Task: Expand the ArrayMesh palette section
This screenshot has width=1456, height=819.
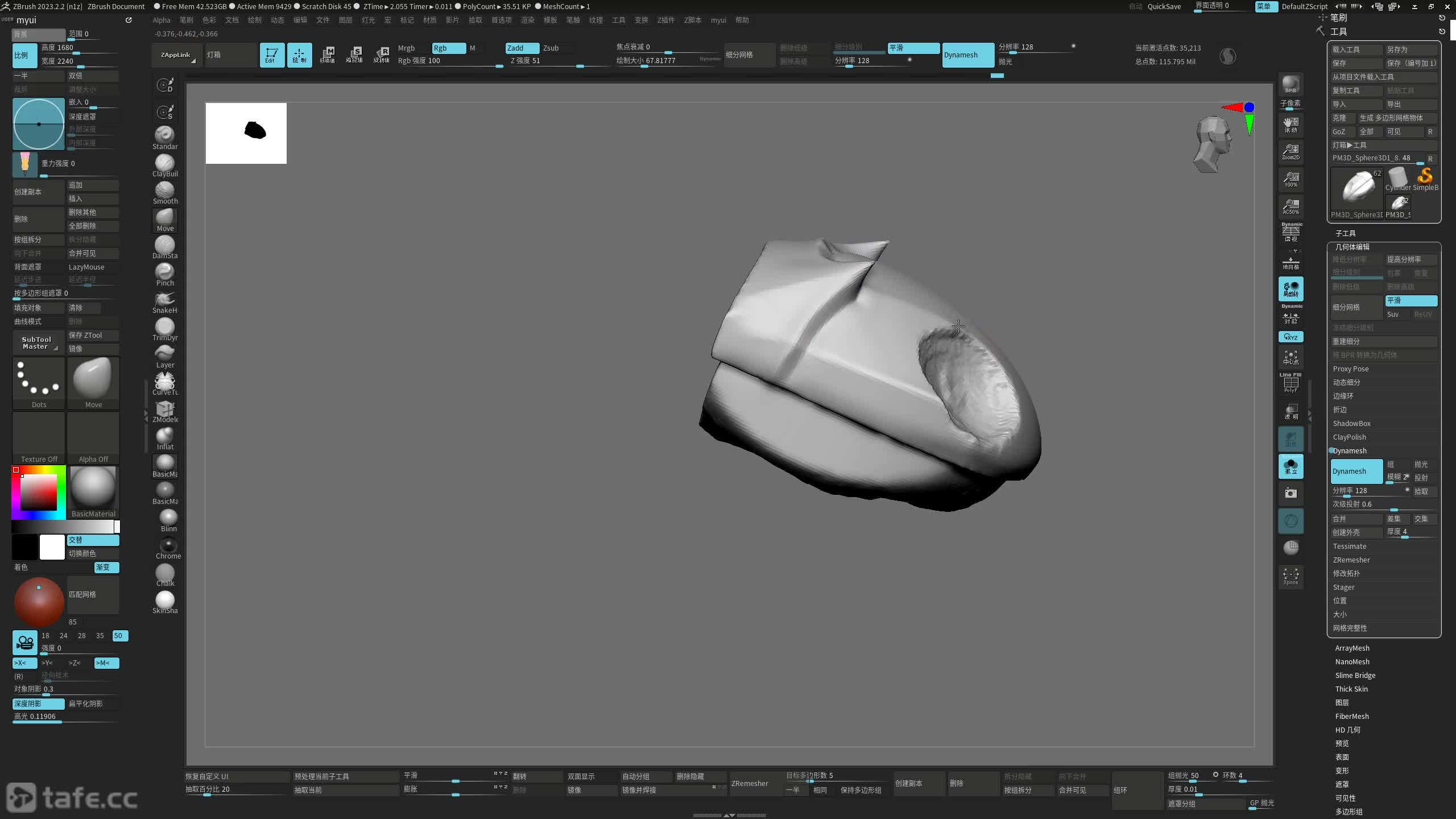Action: (x=1352, y=648)
